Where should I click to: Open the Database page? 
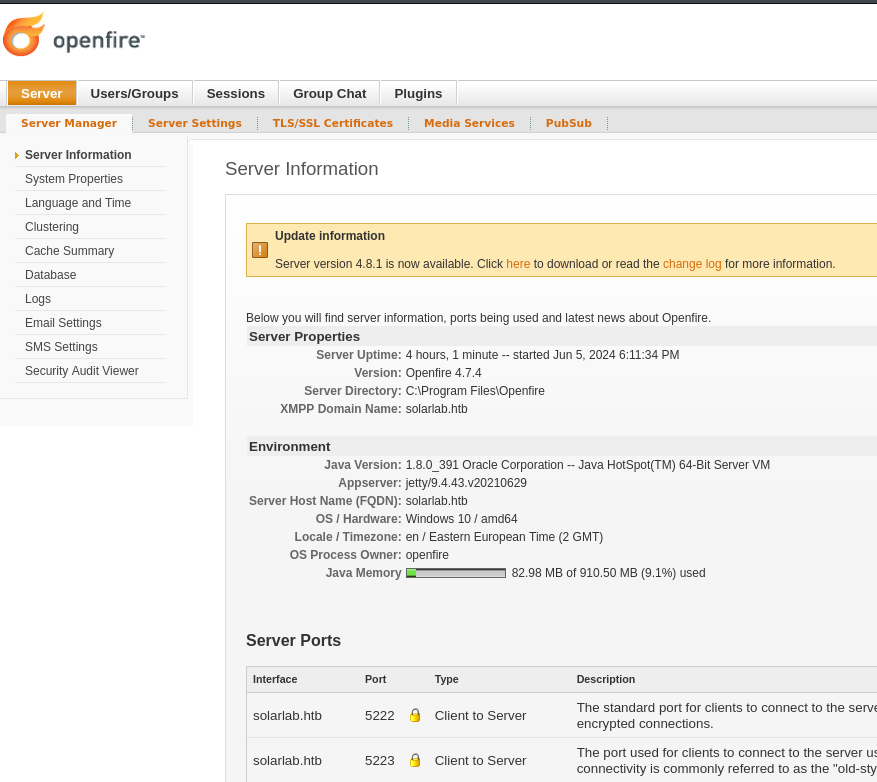click(x=50, y=275)
